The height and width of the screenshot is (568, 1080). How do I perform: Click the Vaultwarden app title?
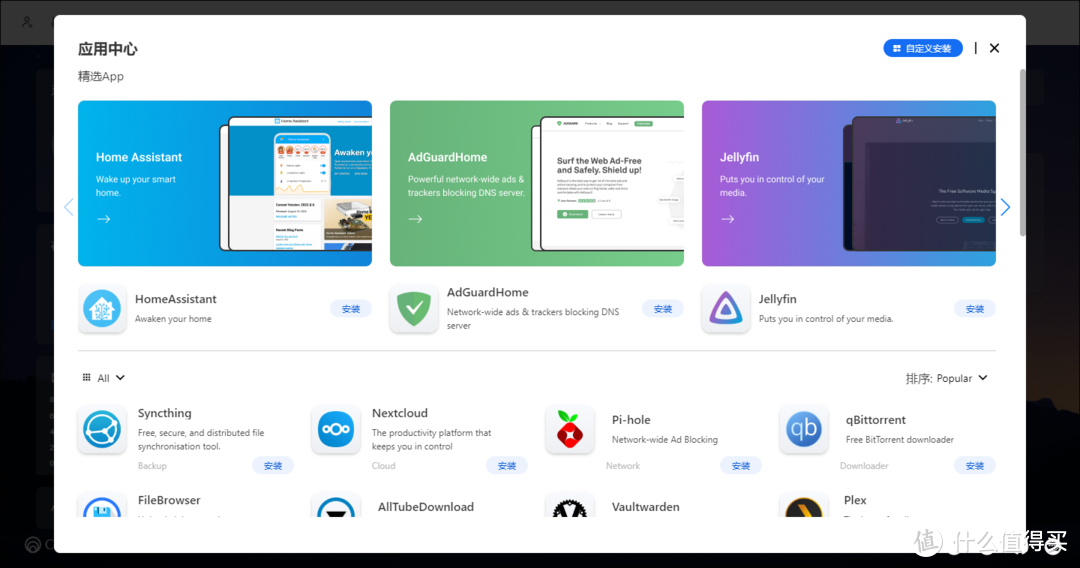[645, 507]
